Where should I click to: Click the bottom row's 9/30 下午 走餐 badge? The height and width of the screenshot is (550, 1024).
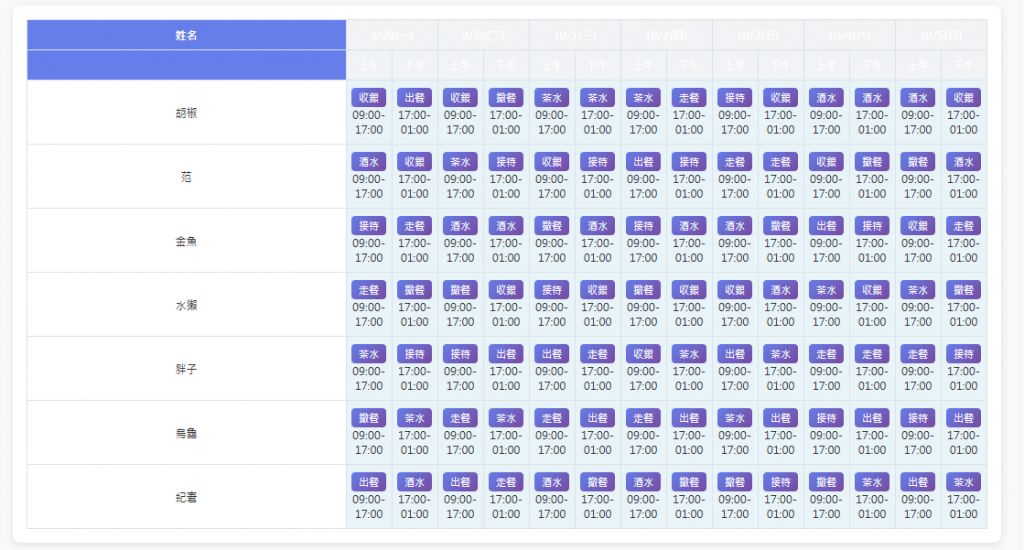506,481
